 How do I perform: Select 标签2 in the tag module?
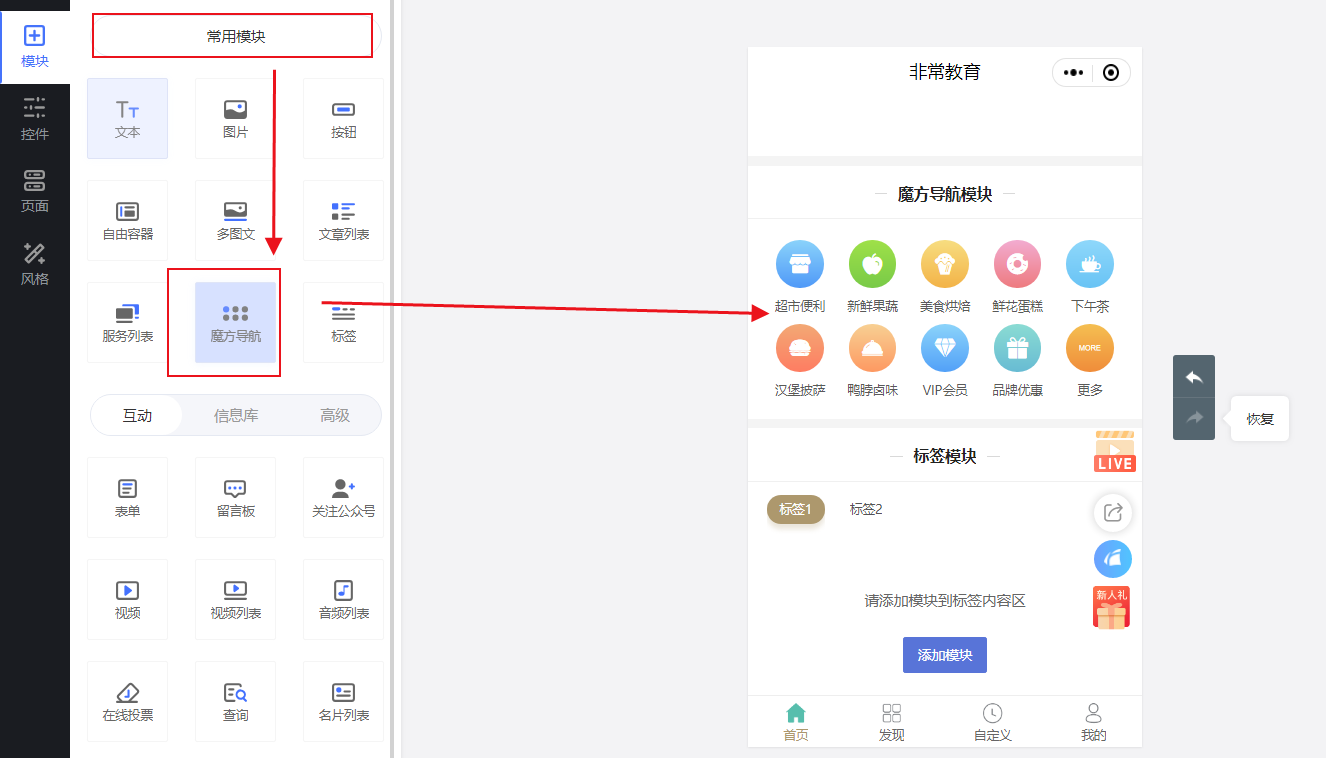(866, 509)
